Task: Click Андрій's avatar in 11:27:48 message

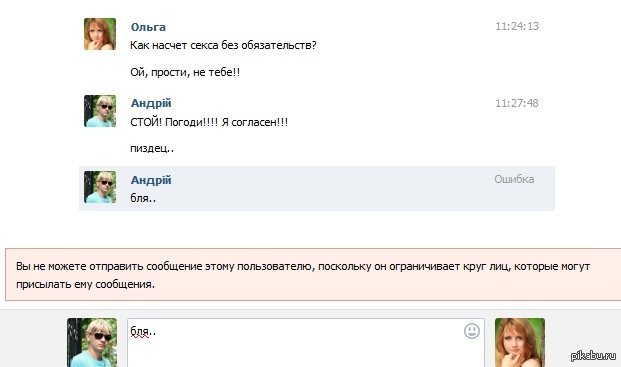Action: (100, 111)
